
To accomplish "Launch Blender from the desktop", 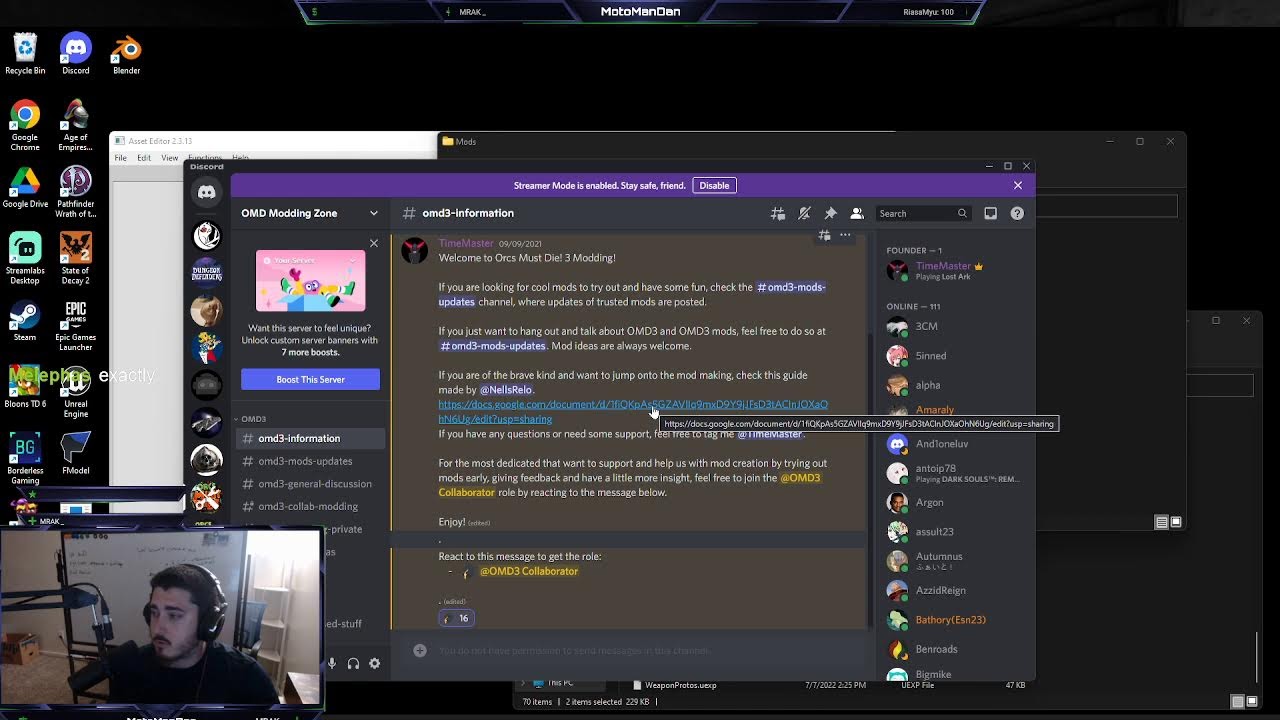I will click(x=126, y=55).
